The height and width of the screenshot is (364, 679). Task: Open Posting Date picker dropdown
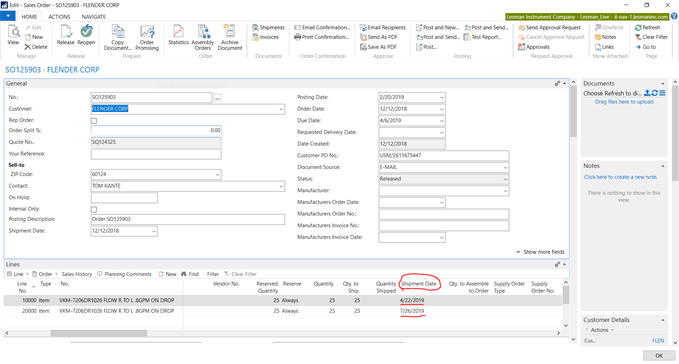(441, 98)
